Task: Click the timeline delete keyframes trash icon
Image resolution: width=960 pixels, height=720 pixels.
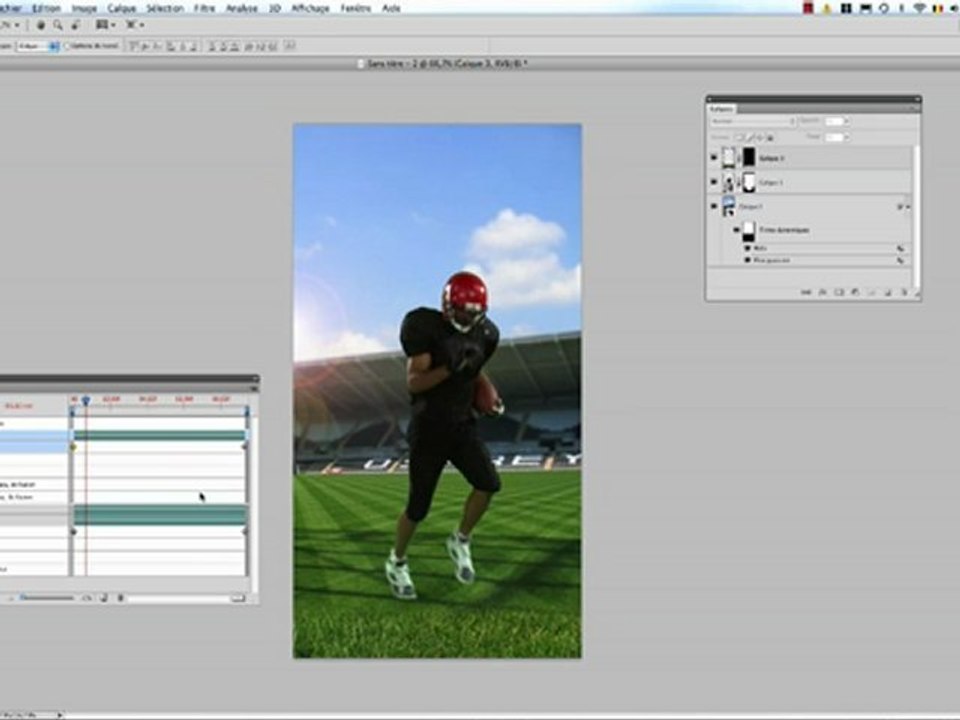Action: pyautogui.click(x=121, y=598)
